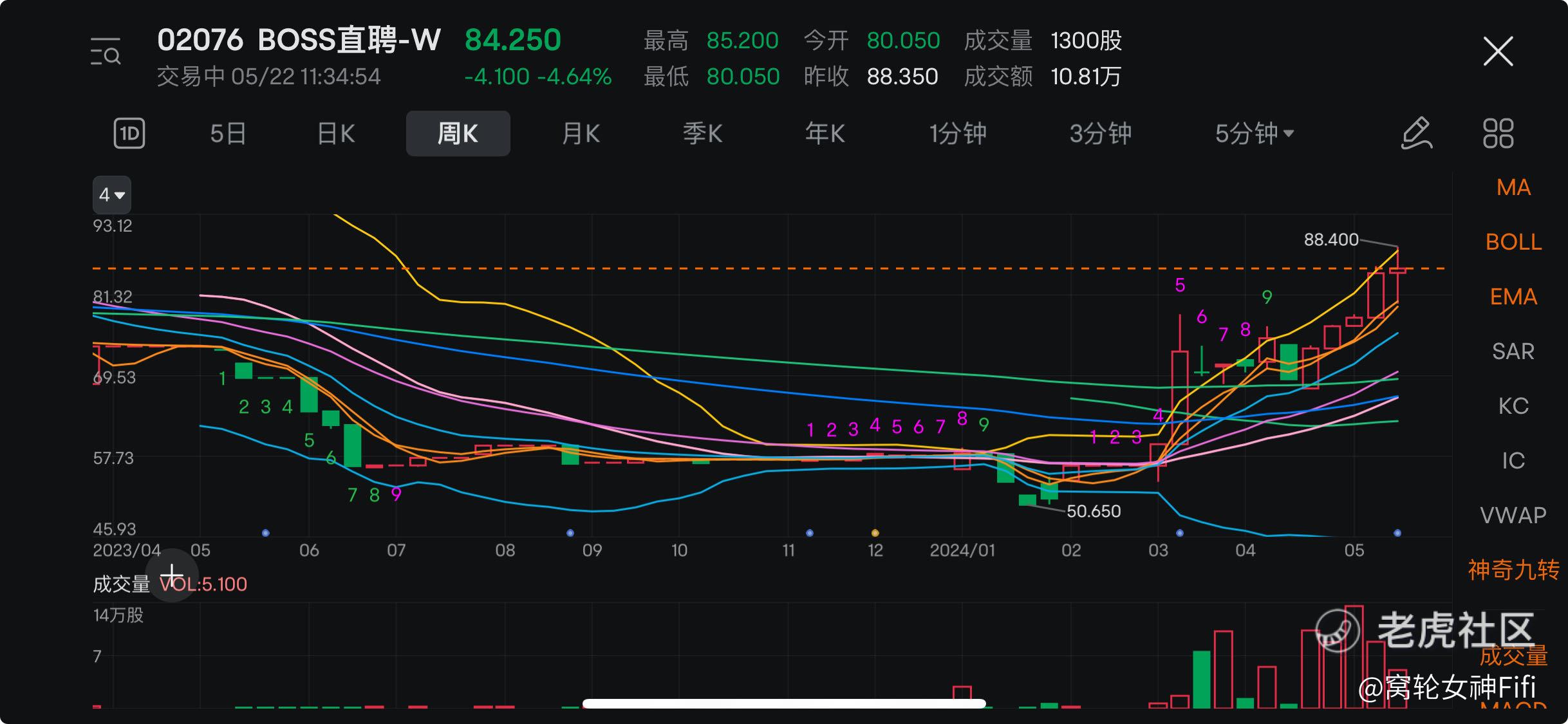
Task: Toggle the MA indicator overlay
Action: tap(1513, 187)
